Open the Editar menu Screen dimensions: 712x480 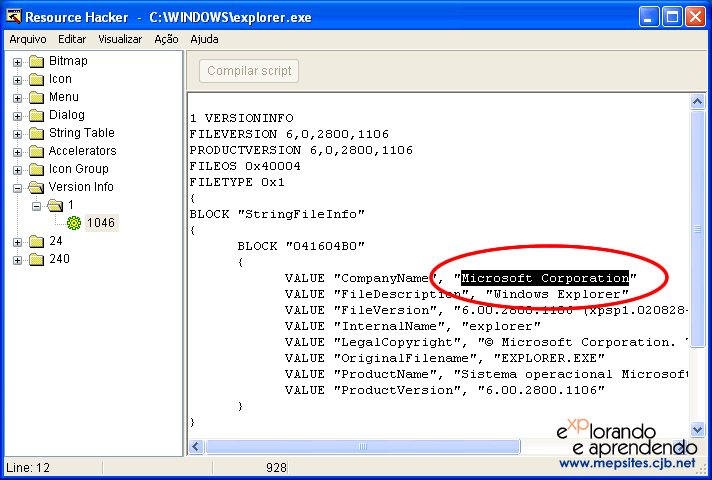click(x=72, y=39)
